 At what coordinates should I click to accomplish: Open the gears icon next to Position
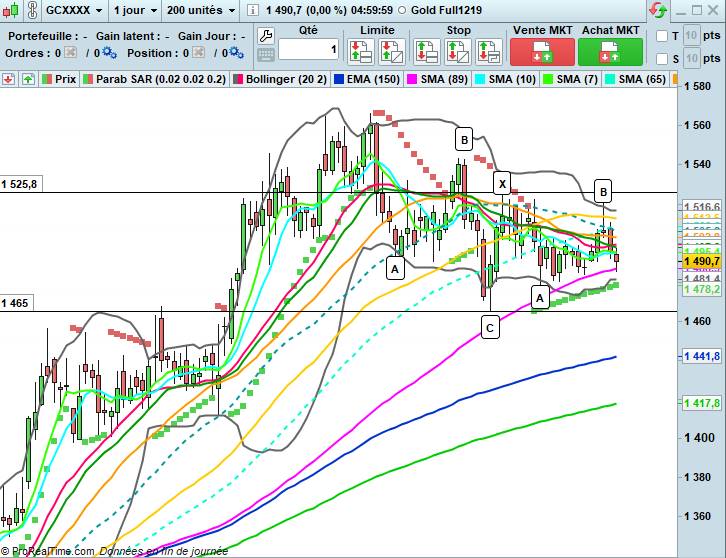coord(237,53)
